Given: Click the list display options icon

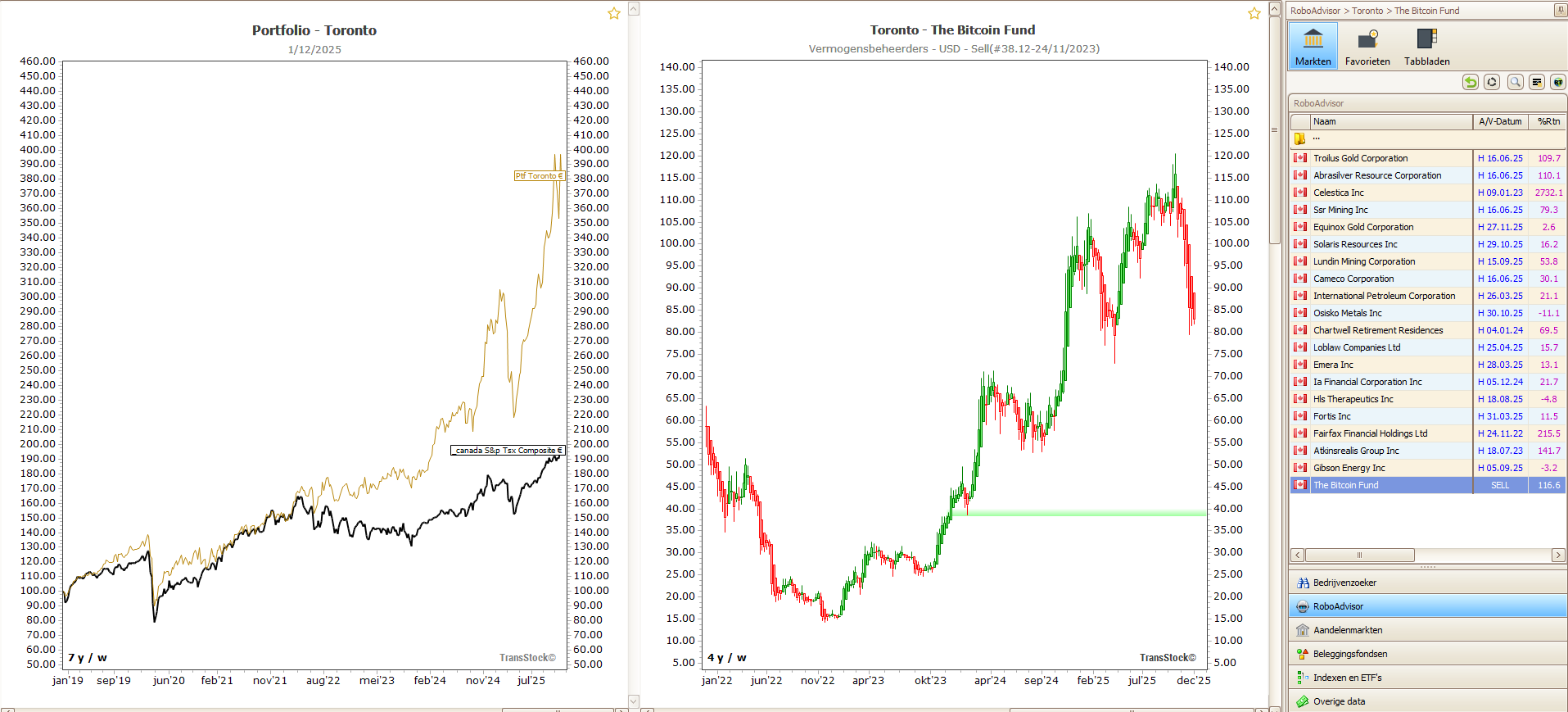Looking at the screenshot, I should pos(1536,82).
